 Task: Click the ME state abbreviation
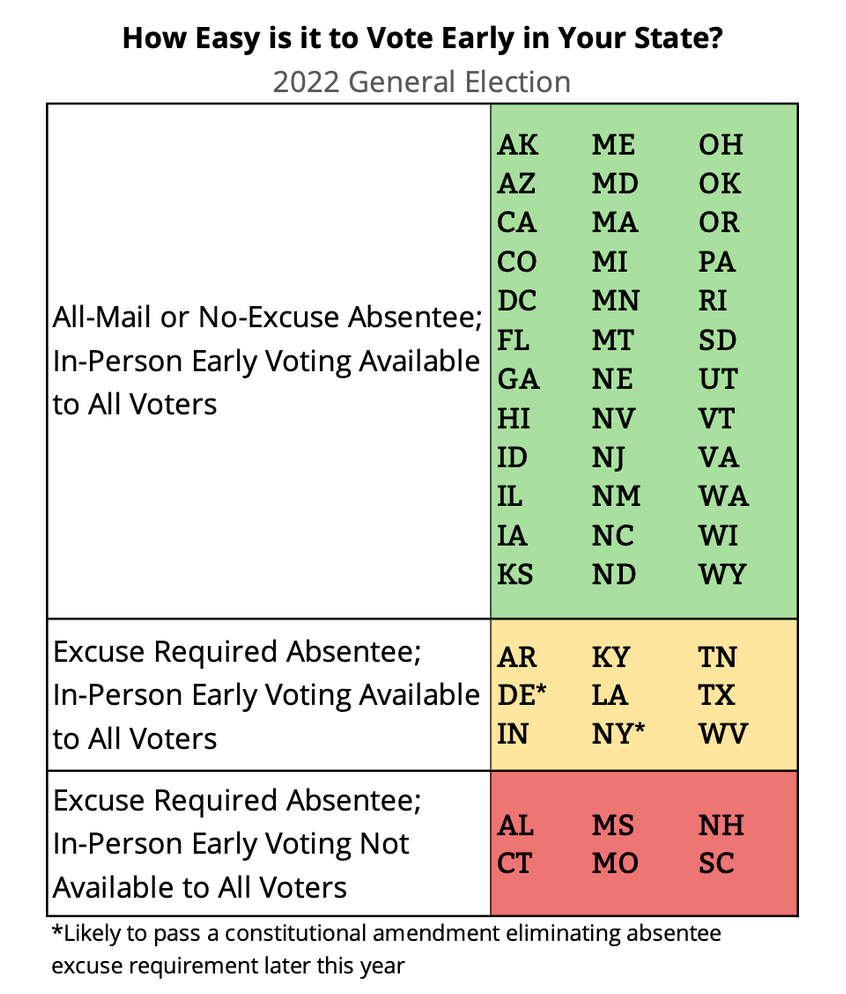[613, 145]
